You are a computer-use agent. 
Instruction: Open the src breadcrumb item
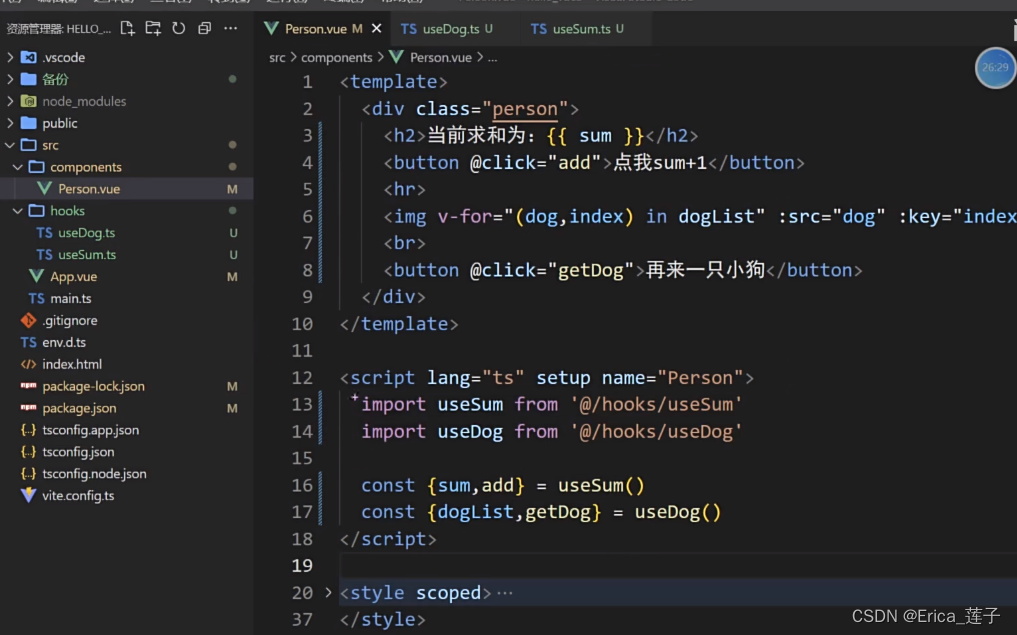(277, 57)
